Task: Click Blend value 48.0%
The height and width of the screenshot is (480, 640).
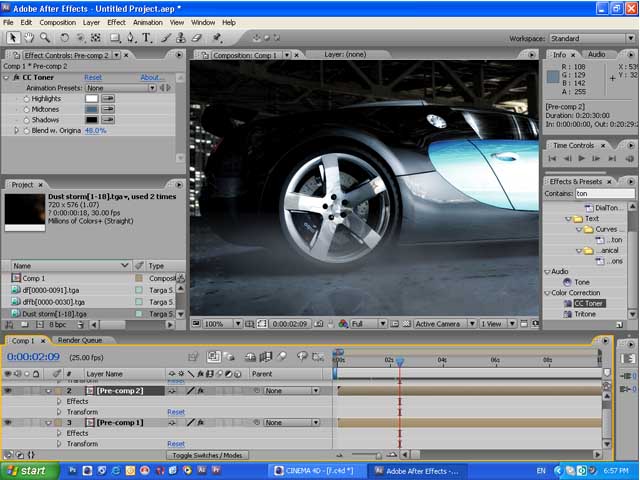Action: point(96,131)
